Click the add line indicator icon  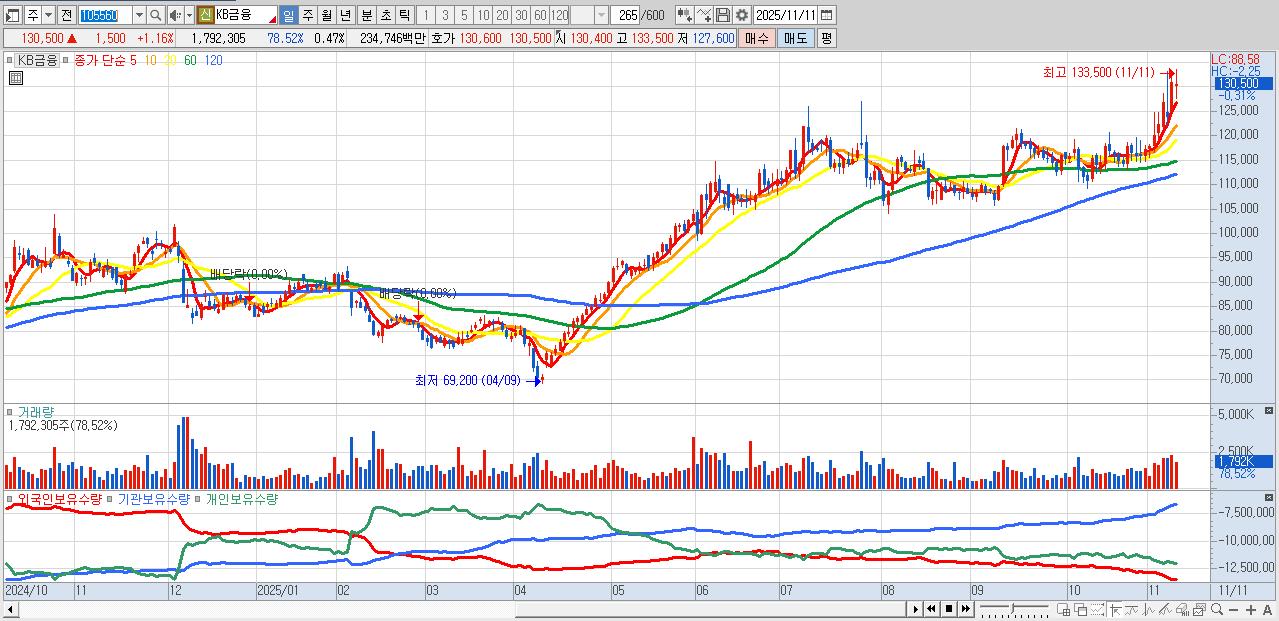coord(704,16)
